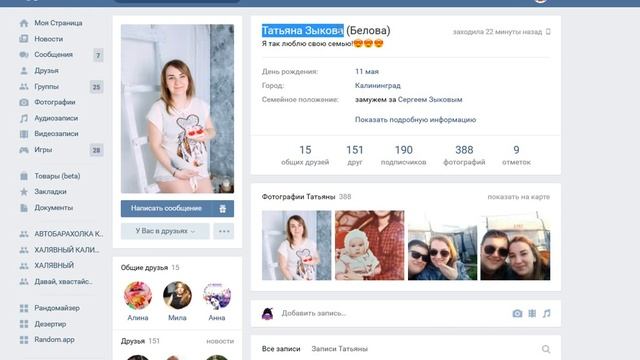Viewport: 640px width, 360px height.
Task: Open the Закладки star icon
Action: pyautogui.click(x=24, y=192)
